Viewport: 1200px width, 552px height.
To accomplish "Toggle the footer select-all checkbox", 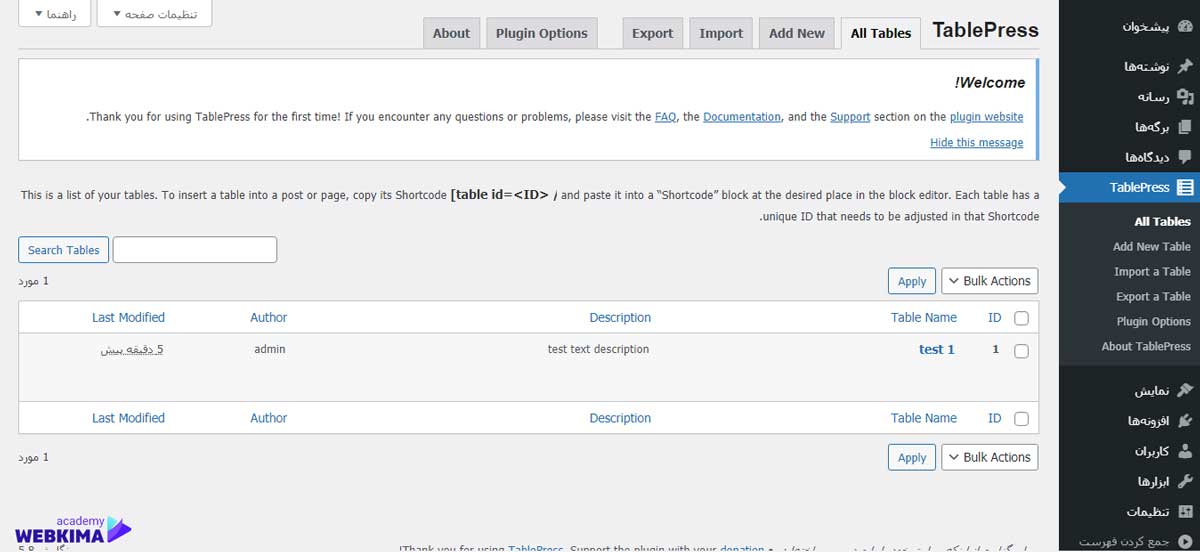I will [1021, 419].
